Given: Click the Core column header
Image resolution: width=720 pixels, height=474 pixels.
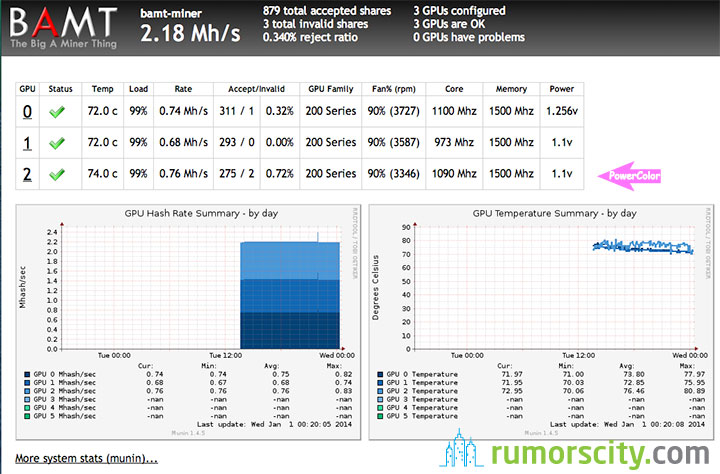Looking at the screenshot, I should pos(454,89).
